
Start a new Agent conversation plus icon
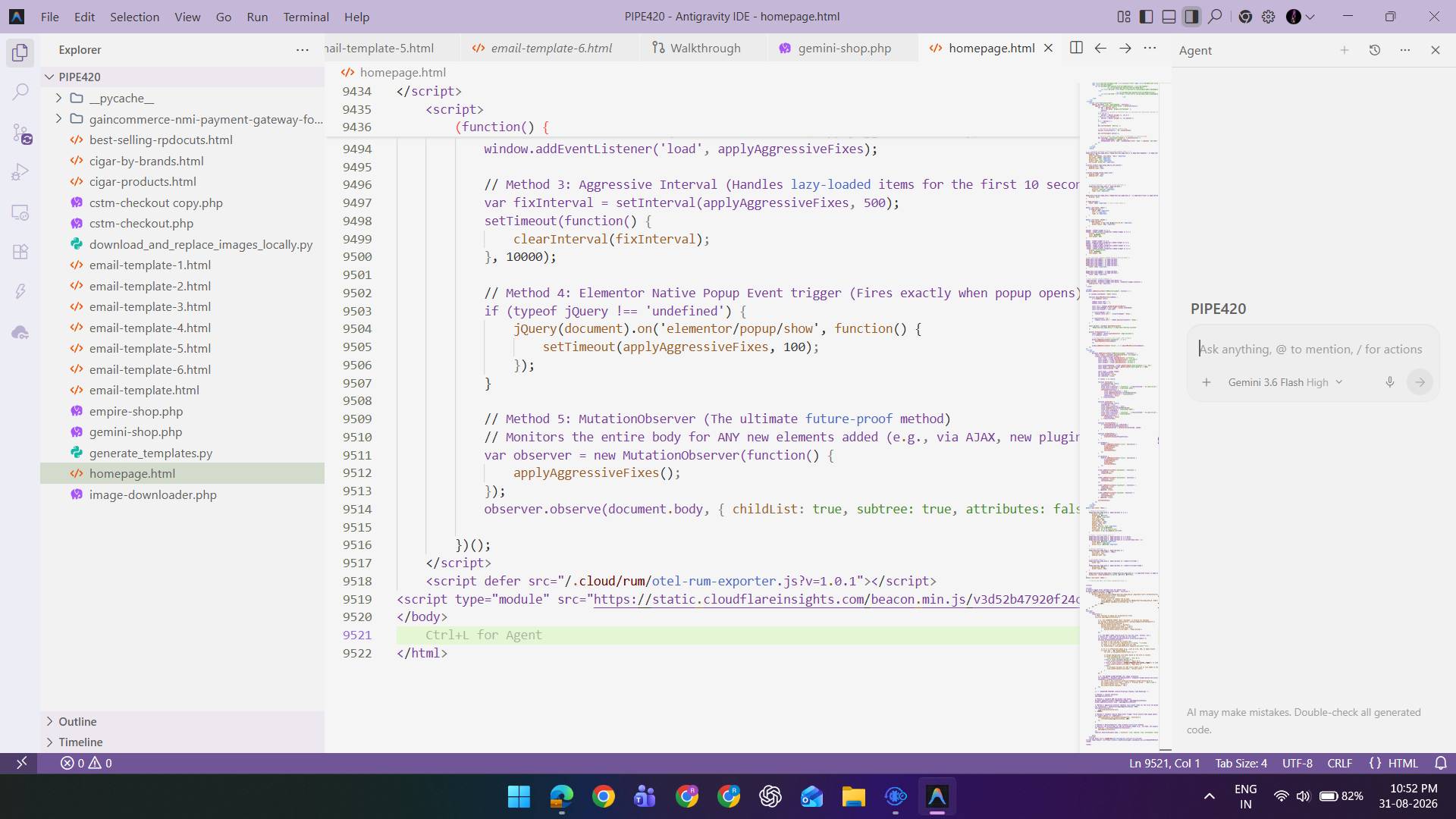point(1344,50)
